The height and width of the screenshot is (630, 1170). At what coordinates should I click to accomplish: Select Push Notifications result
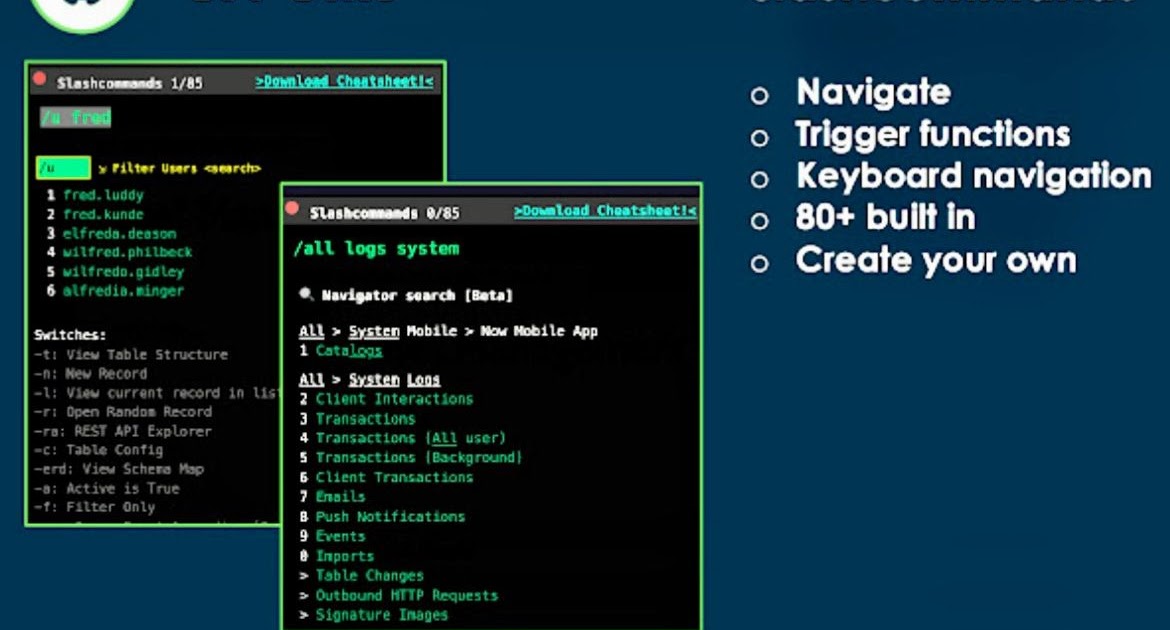click(390, 517)
